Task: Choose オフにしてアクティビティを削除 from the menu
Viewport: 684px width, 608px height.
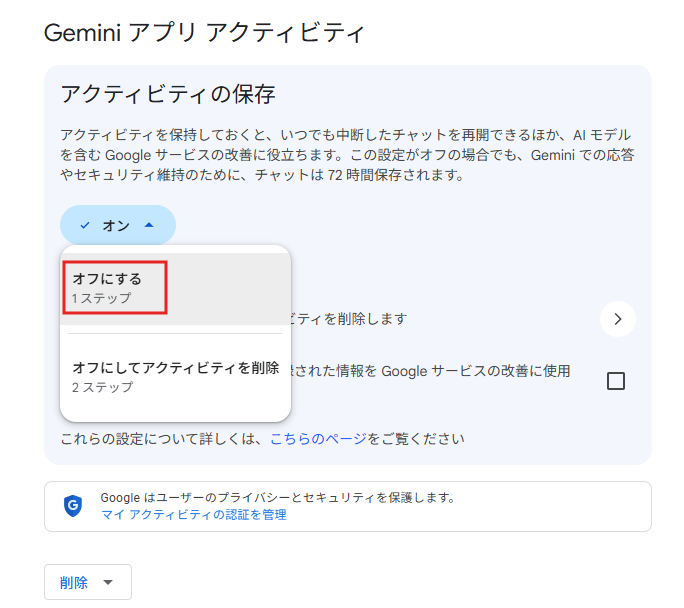Action: coord(175,368)
